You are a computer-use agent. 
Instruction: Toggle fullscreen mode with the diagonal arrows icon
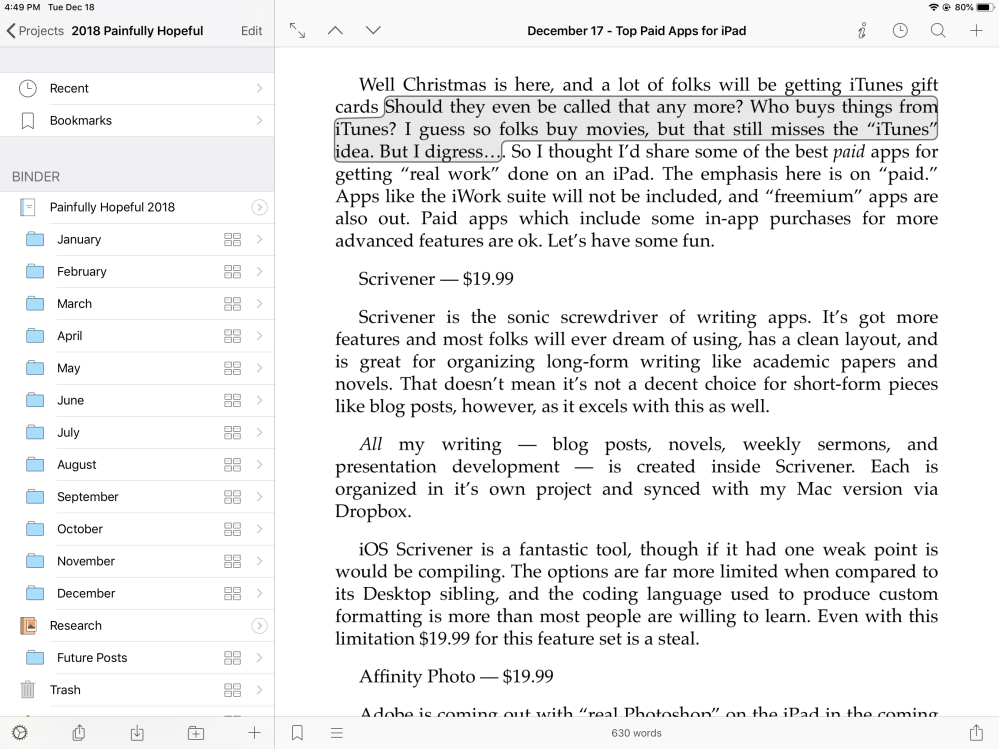(297, 30)
